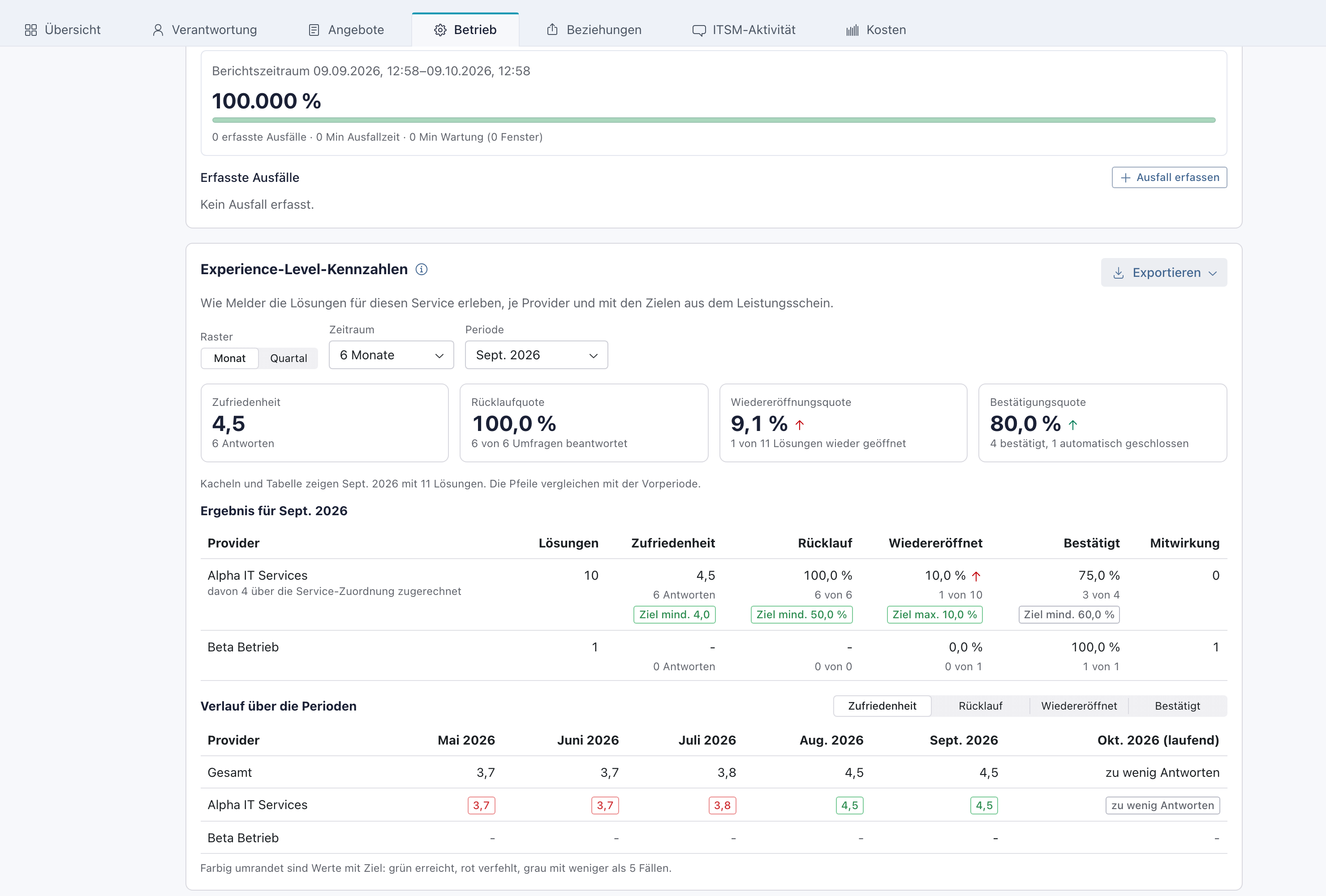Click Alpha IT Services Sept. 2026 value 4,5
The image size is (1326, 896).
984,805
